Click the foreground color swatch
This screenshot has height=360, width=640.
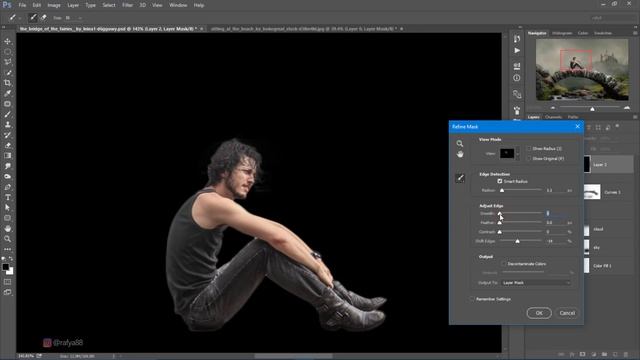pyautogui.click(x=6, y=267)
